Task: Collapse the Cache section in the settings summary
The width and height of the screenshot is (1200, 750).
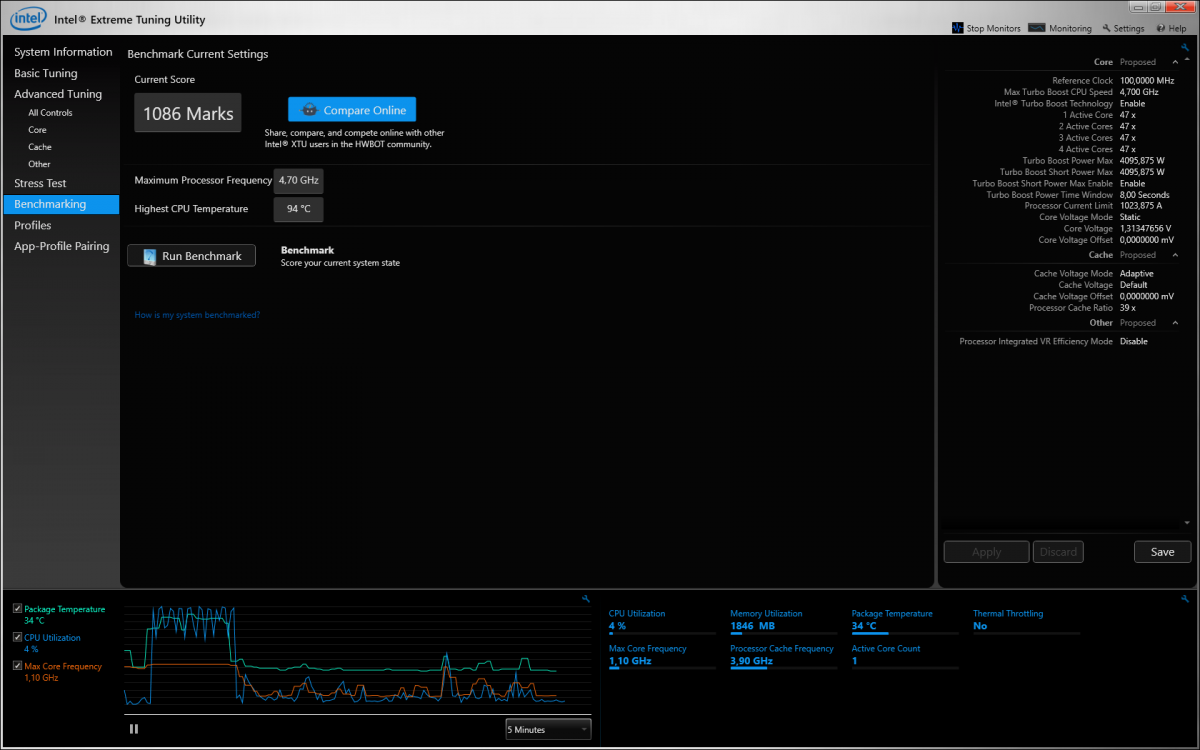Action: point(1175,255)
